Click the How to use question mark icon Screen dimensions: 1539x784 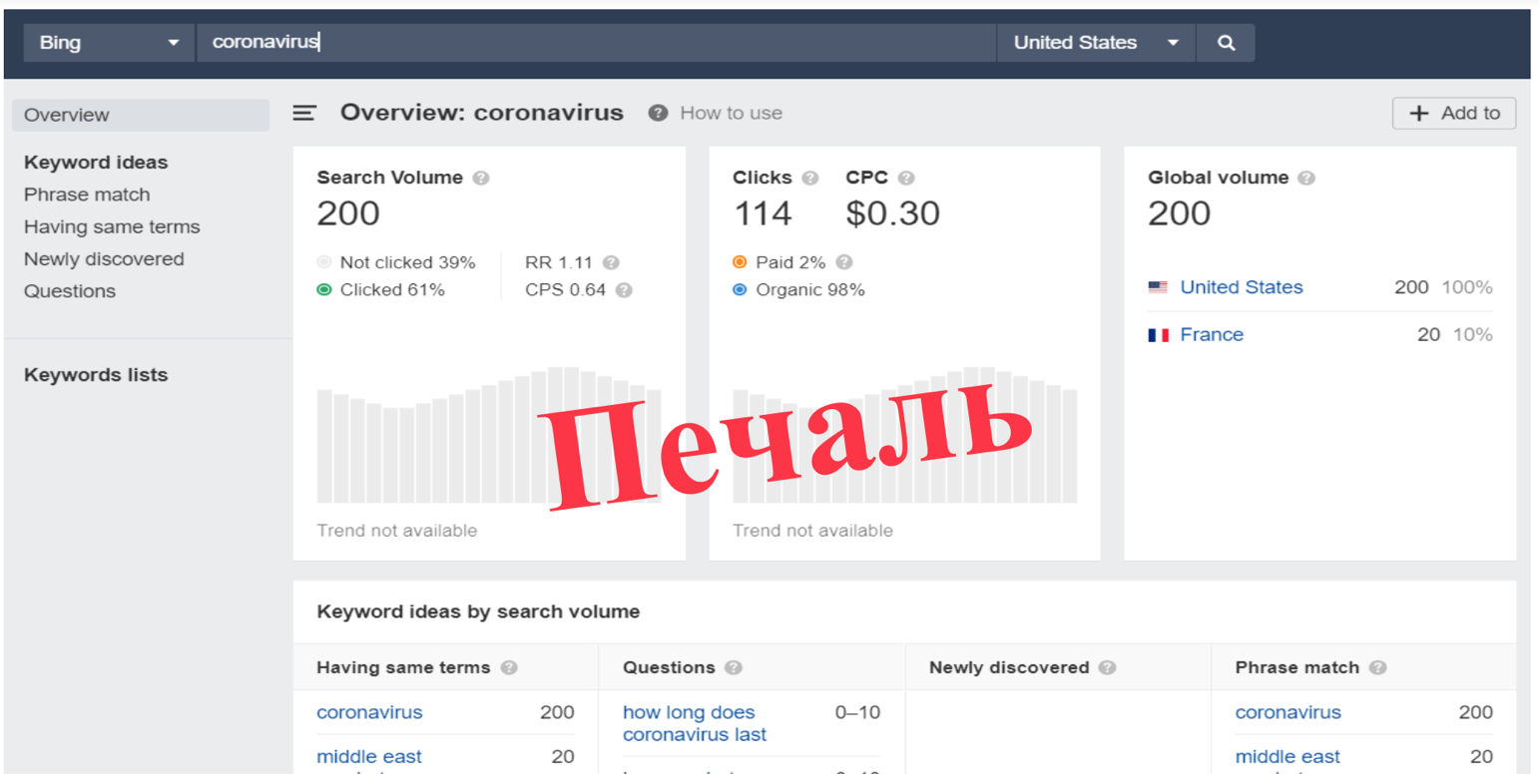(x=658, y=113)
